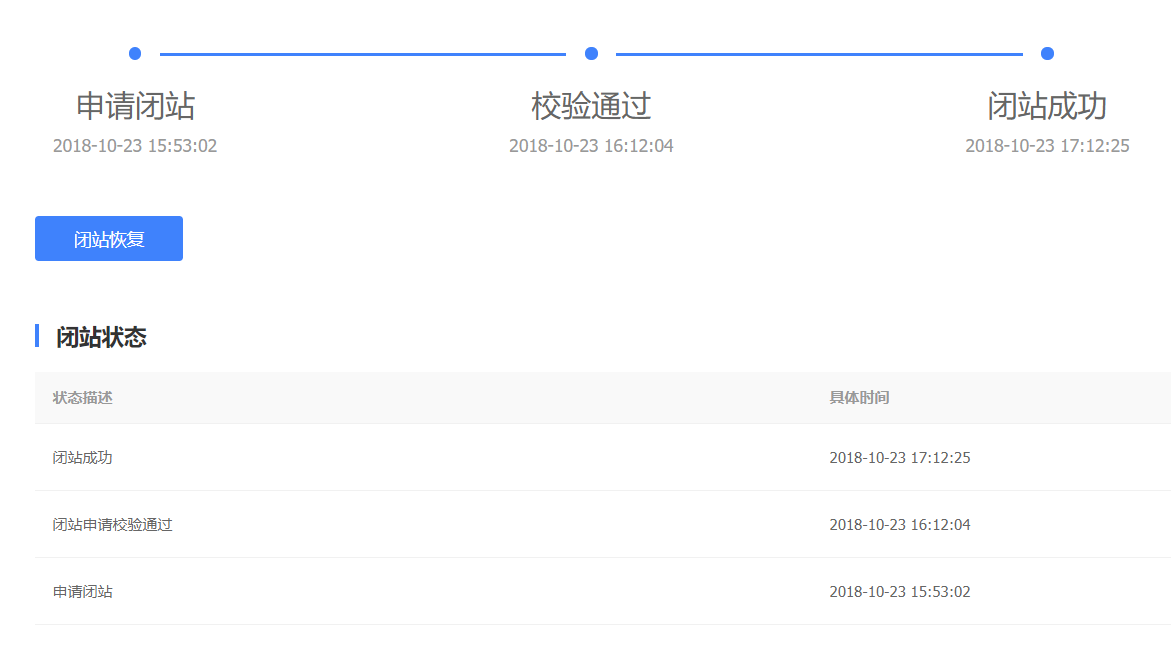Click step timestamp 2018-10-23 16:12:04 under 校验通过
This screenshot has height=648, width=1171.
(591, 146)
